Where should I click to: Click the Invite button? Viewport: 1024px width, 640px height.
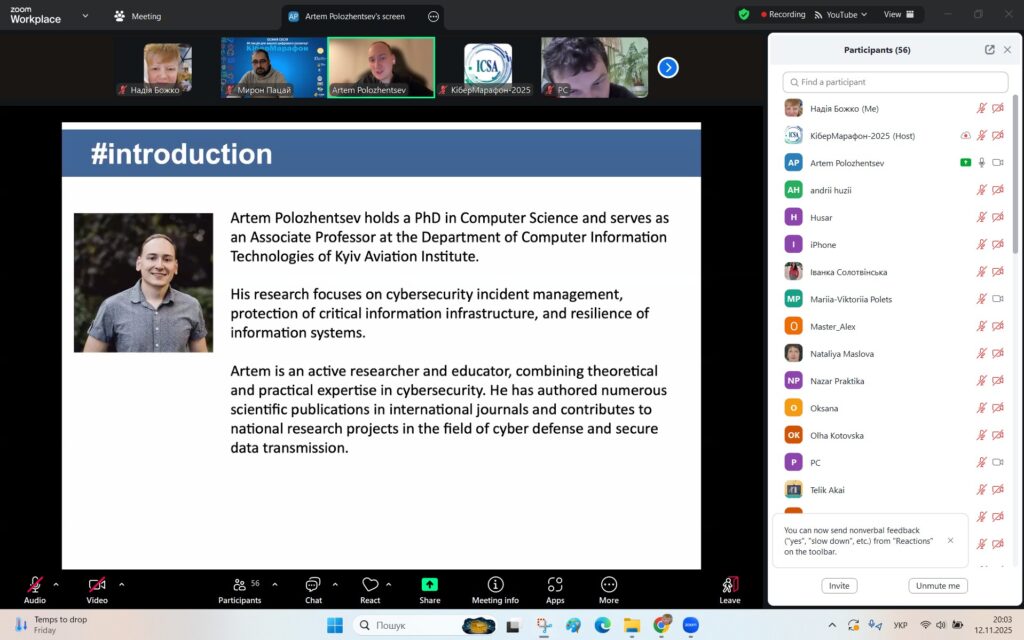coord(839,586)
